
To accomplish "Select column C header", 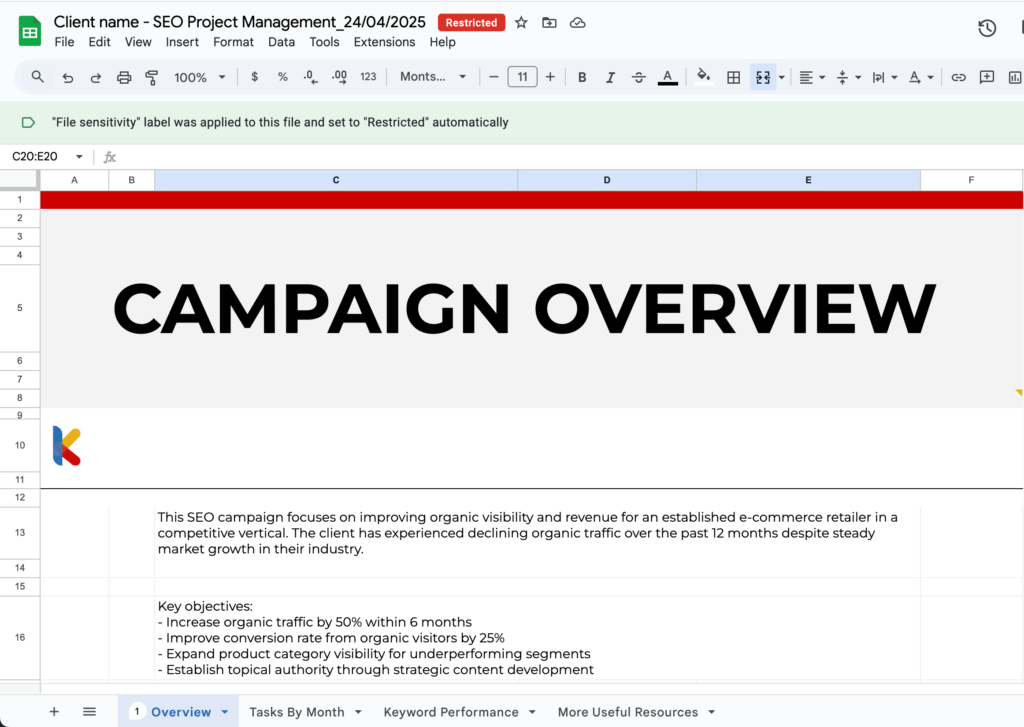I will click(x=336, y=180).
